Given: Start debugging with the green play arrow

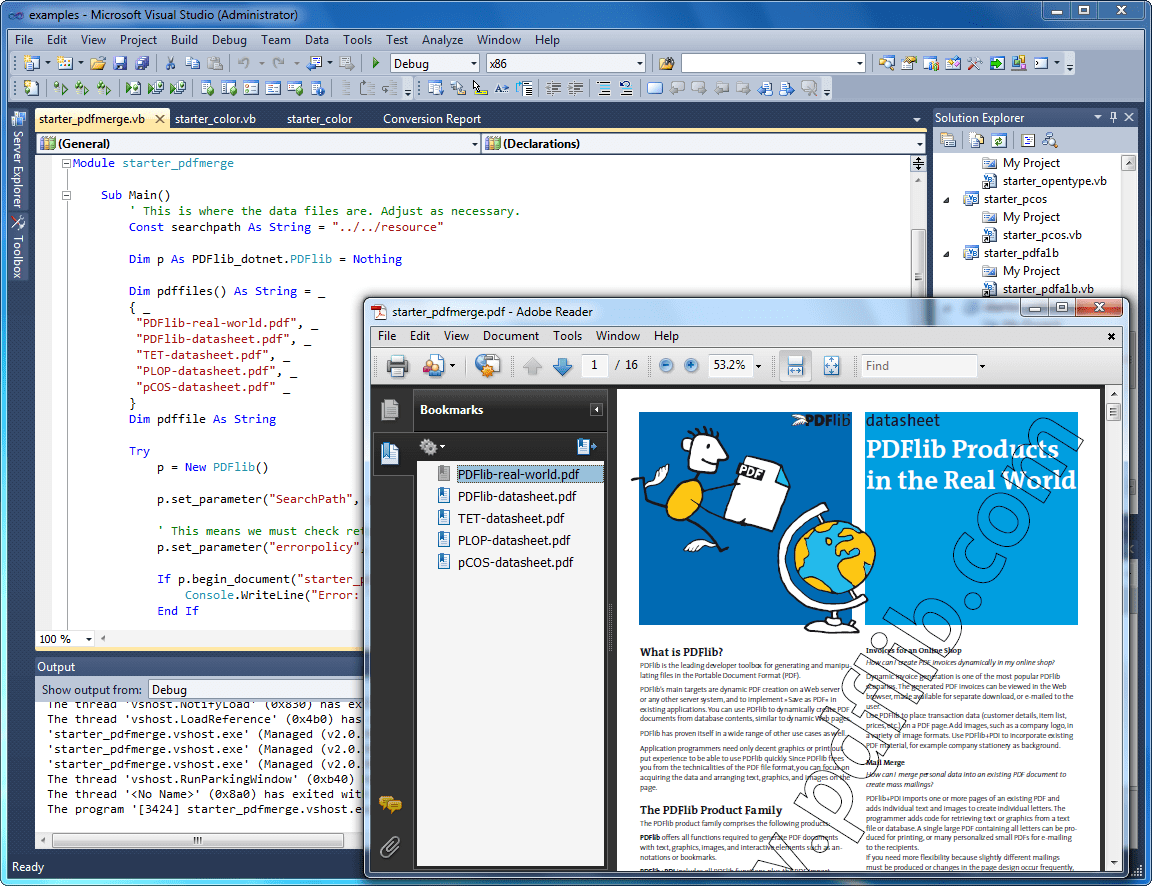Looking at the screenshot, I should tap(375, 64).
